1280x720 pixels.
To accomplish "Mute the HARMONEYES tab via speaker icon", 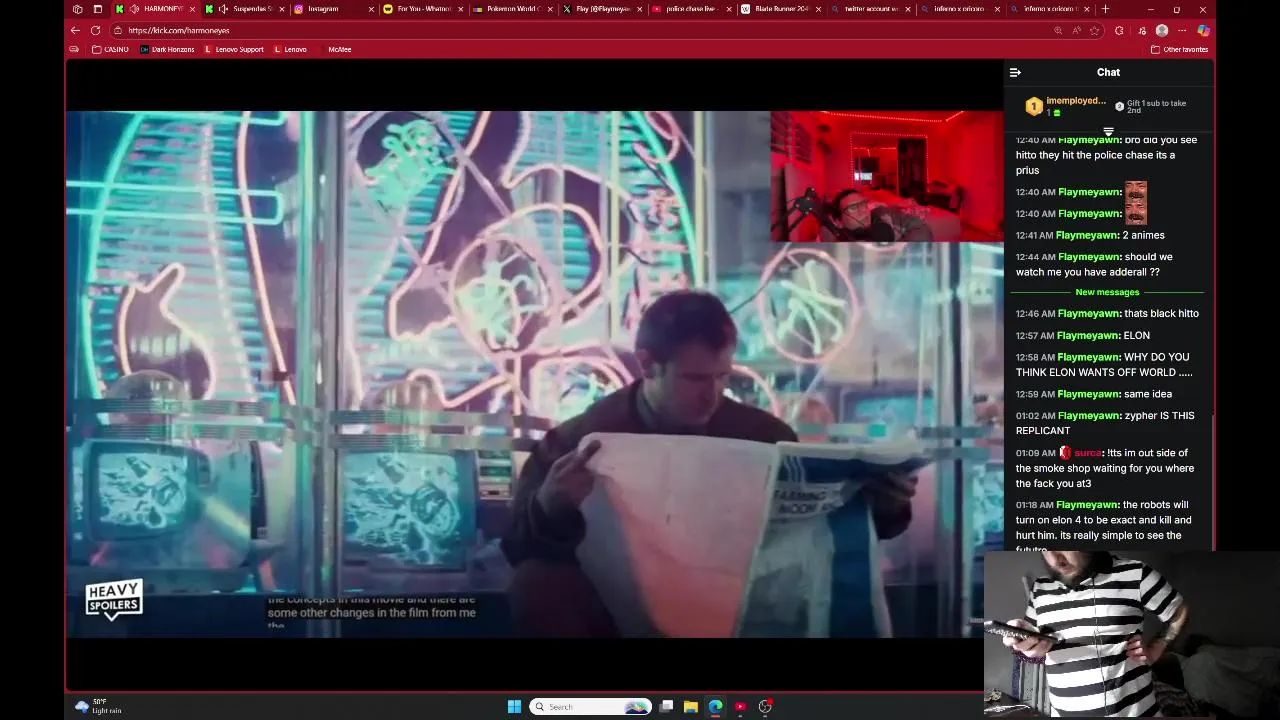I will pyautogui.click(x=134, y=9).
